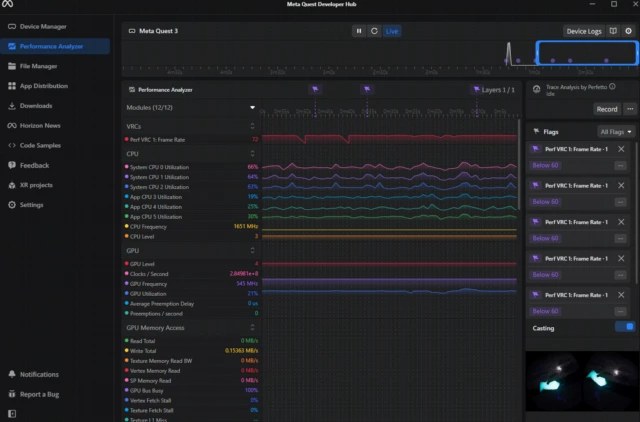Open options menu of first flag card
640x422 pixels.
coord(620,165)
